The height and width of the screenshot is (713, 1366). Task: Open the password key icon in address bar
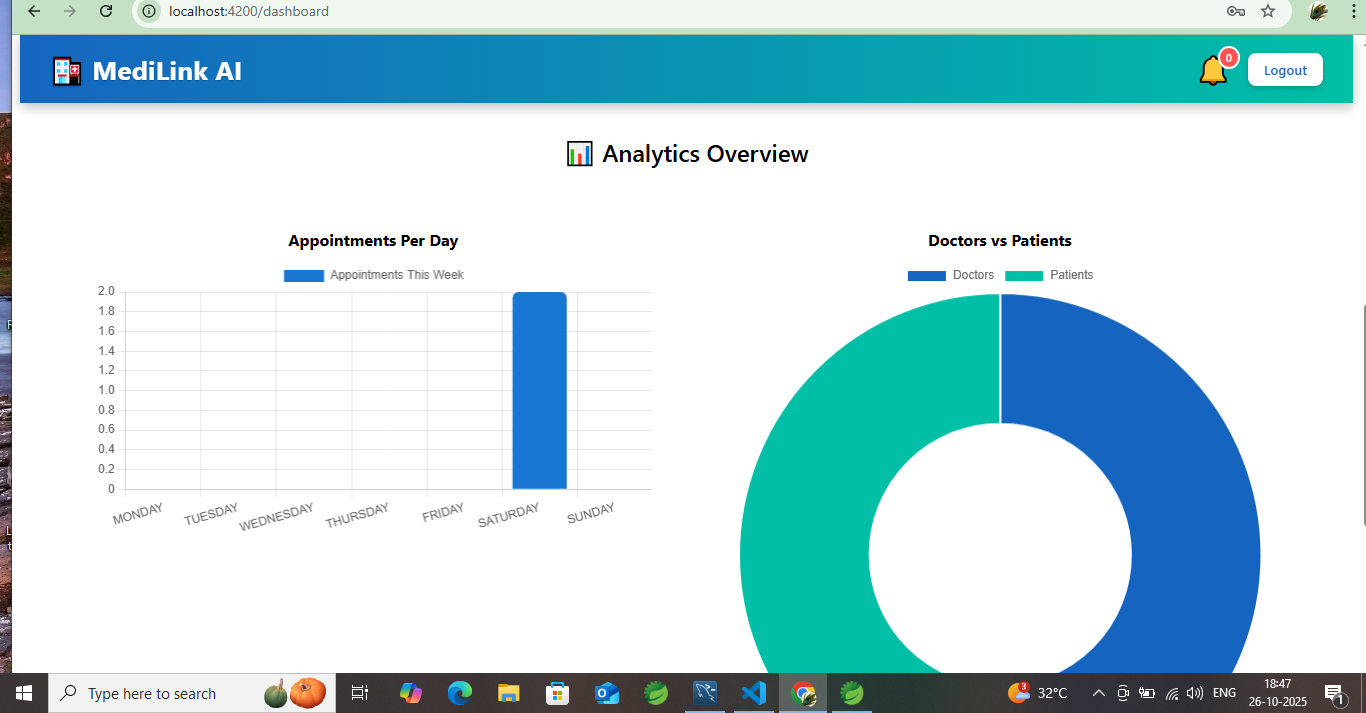point(1235,11)
